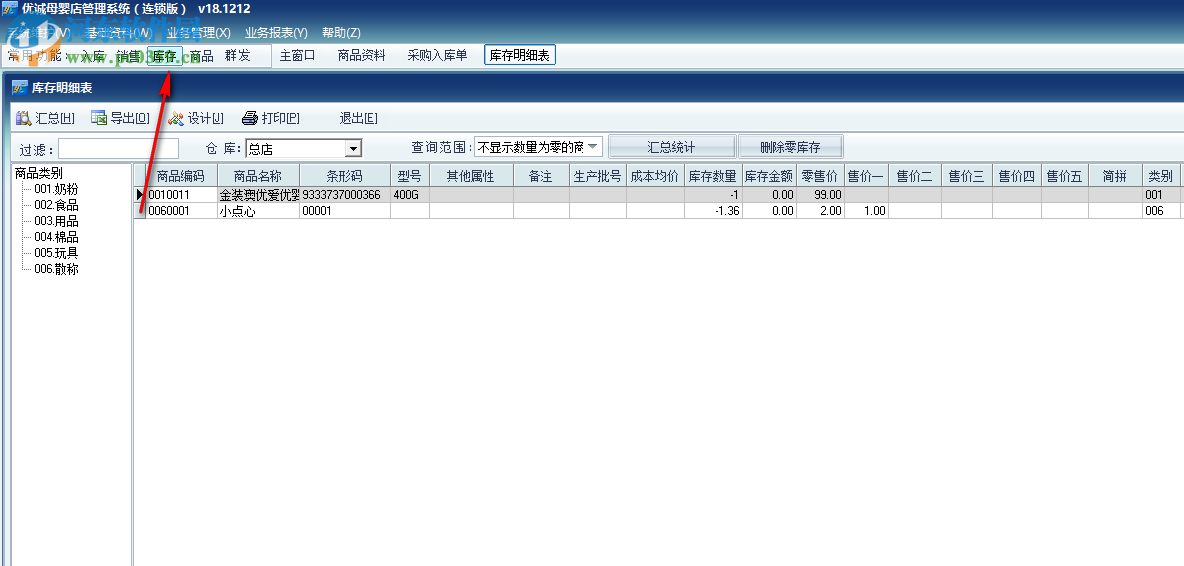Click the 库存 quick function shortcut
The height and width of the screenshot is (566, 1184).
click(x=165, y=56)
